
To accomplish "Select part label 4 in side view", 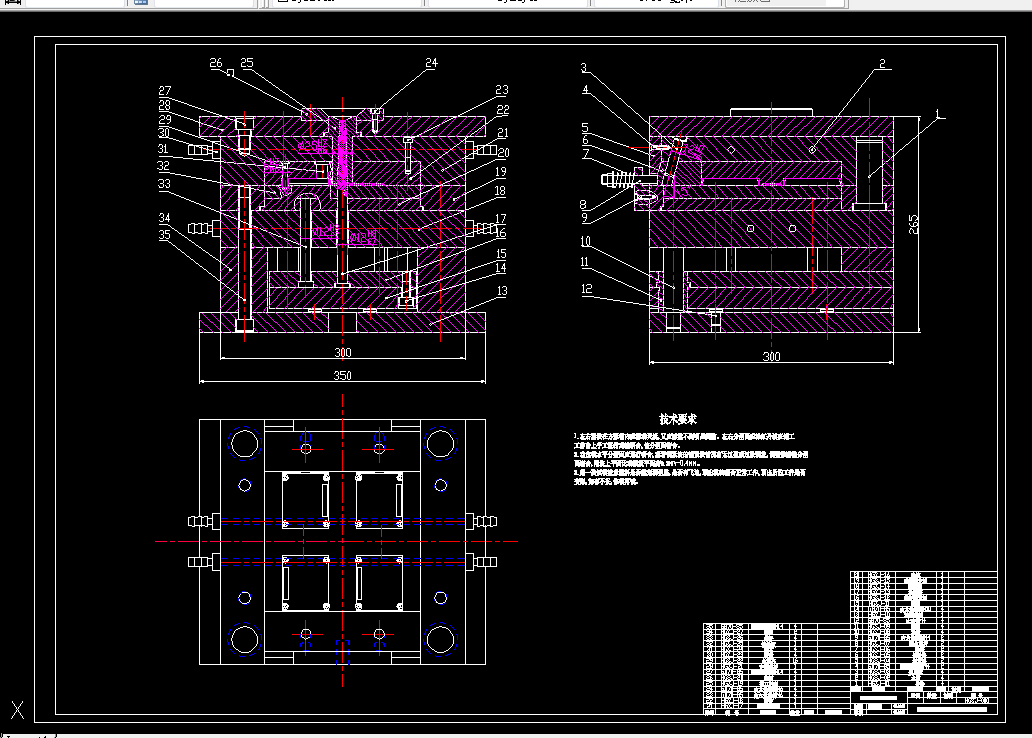I will pyautogui.click(x=585, y=90).
